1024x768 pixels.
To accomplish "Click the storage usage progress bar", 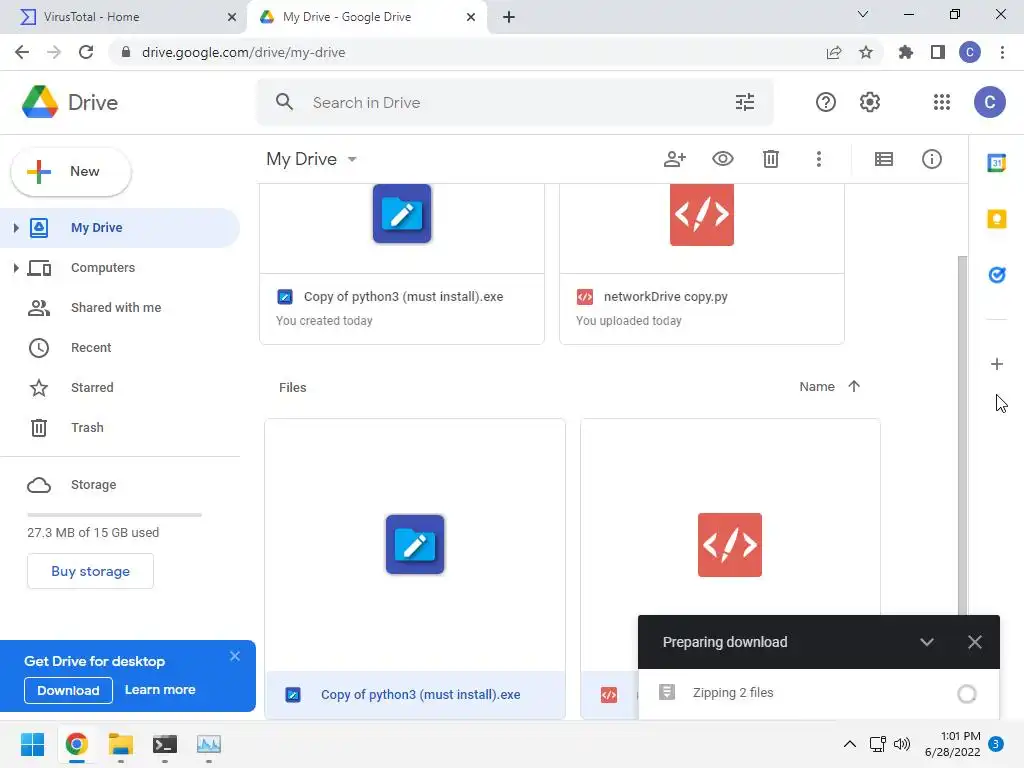I will [x=114, y=515].
